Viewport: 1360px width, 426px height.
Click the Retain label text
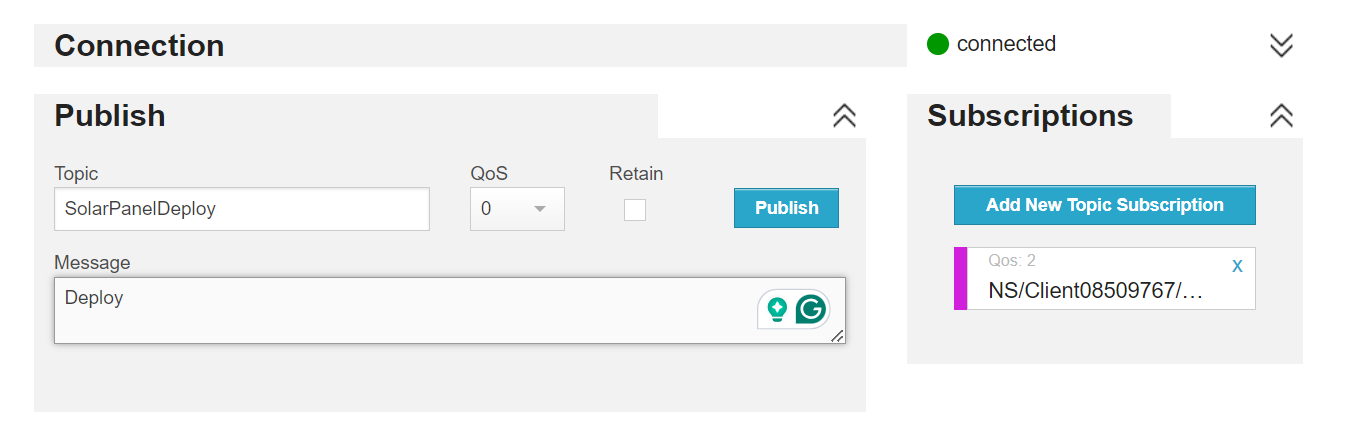tap(636, 174)
